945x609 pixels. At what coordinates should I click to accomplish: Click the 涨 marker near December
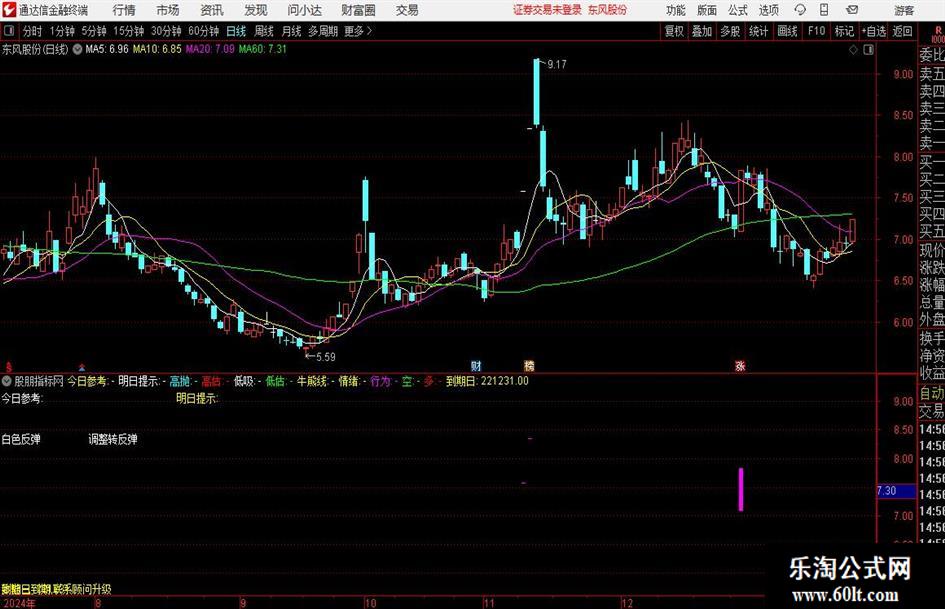pyautogui.click(x=740, y=366)
